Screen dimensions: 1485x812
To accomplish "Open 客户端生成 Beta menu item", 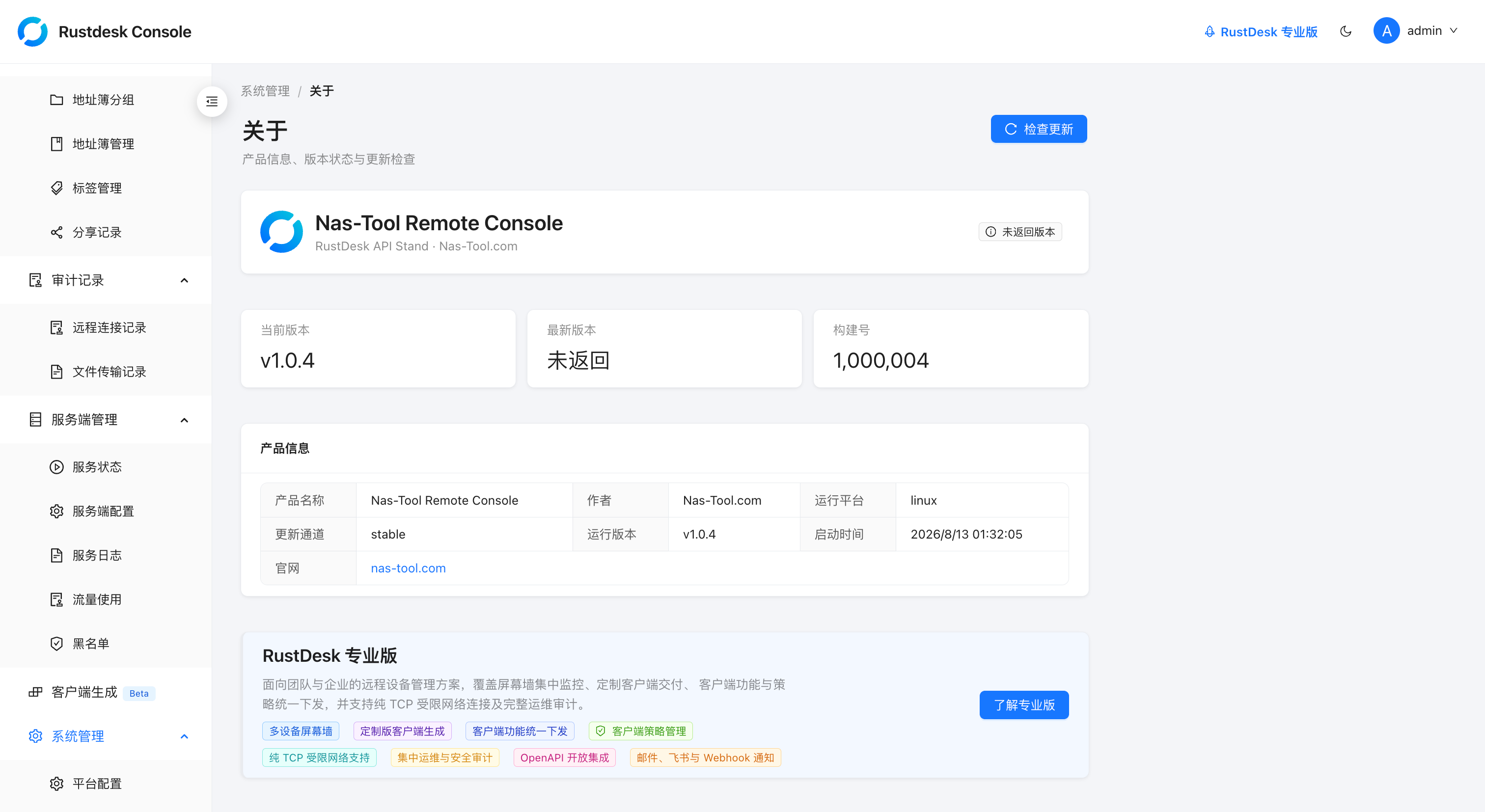I will pos(106,692).
